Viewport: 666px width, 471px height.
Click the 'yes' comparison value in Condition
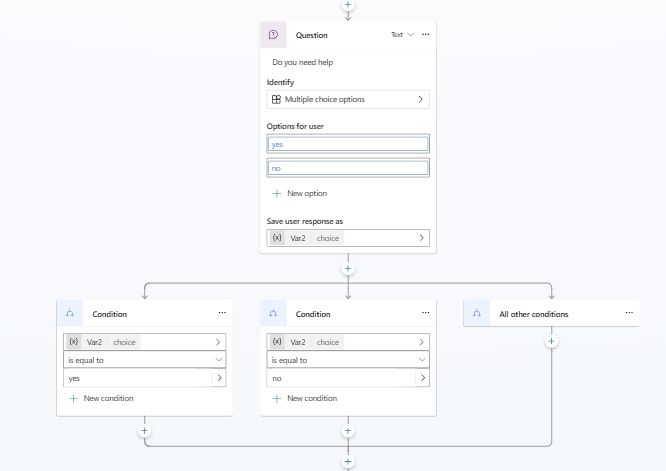pos(74,378)
